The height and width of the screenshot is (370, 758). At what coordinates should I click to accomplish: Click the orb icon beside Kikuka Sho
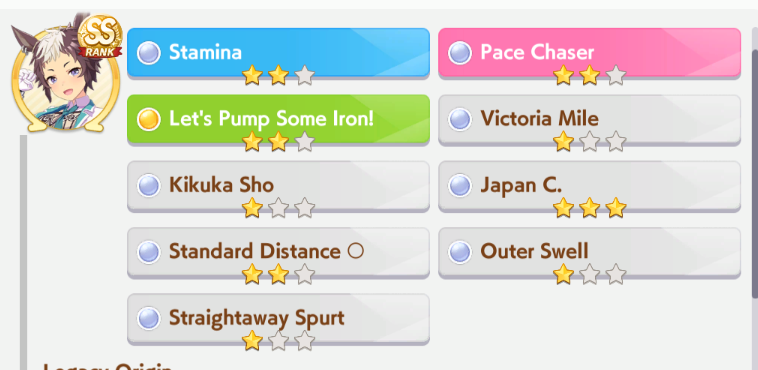pyautogui.click(x=148, y=185)
